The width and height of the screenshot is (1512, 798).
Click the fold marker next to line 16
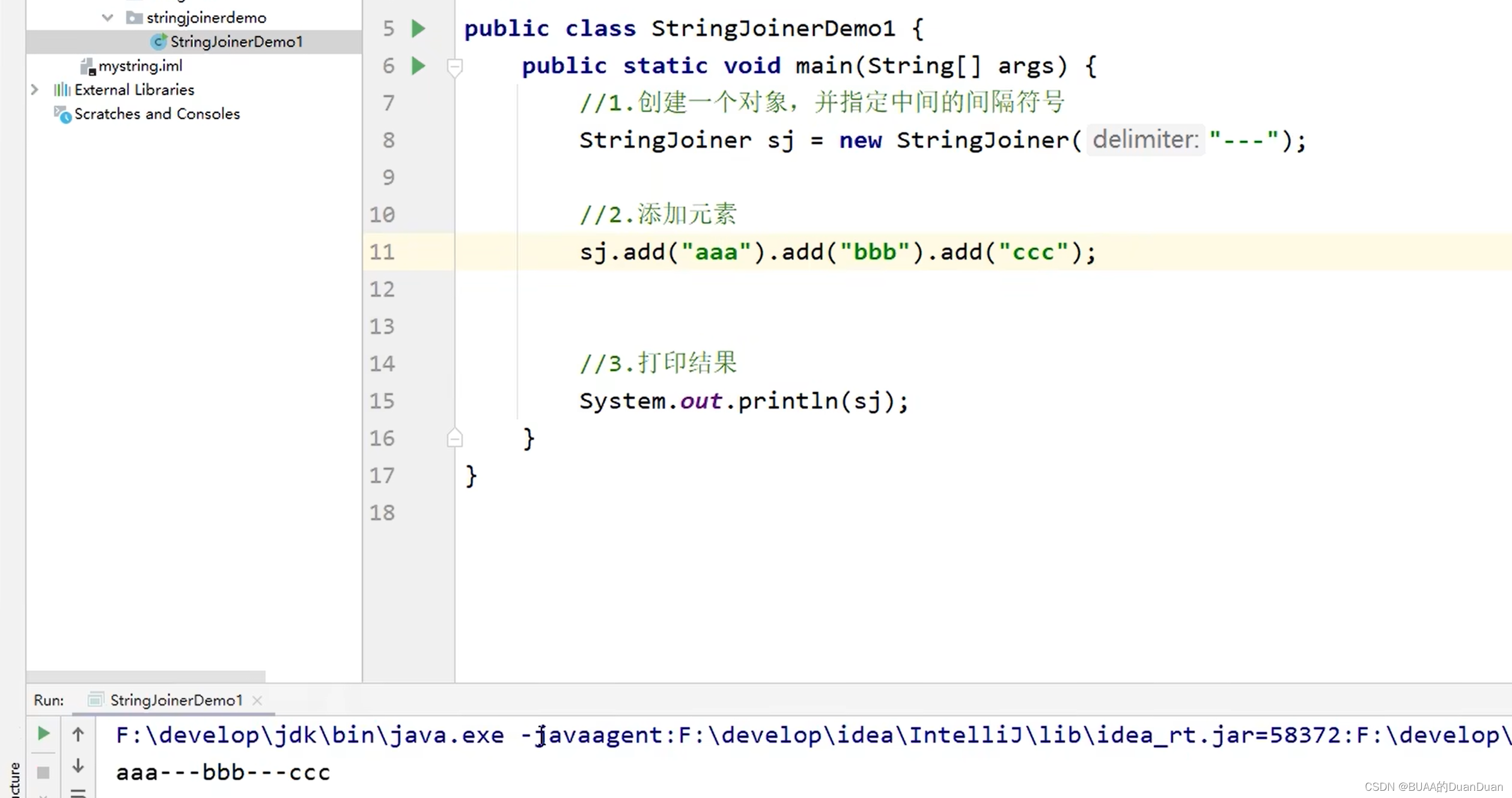point(455,438)
